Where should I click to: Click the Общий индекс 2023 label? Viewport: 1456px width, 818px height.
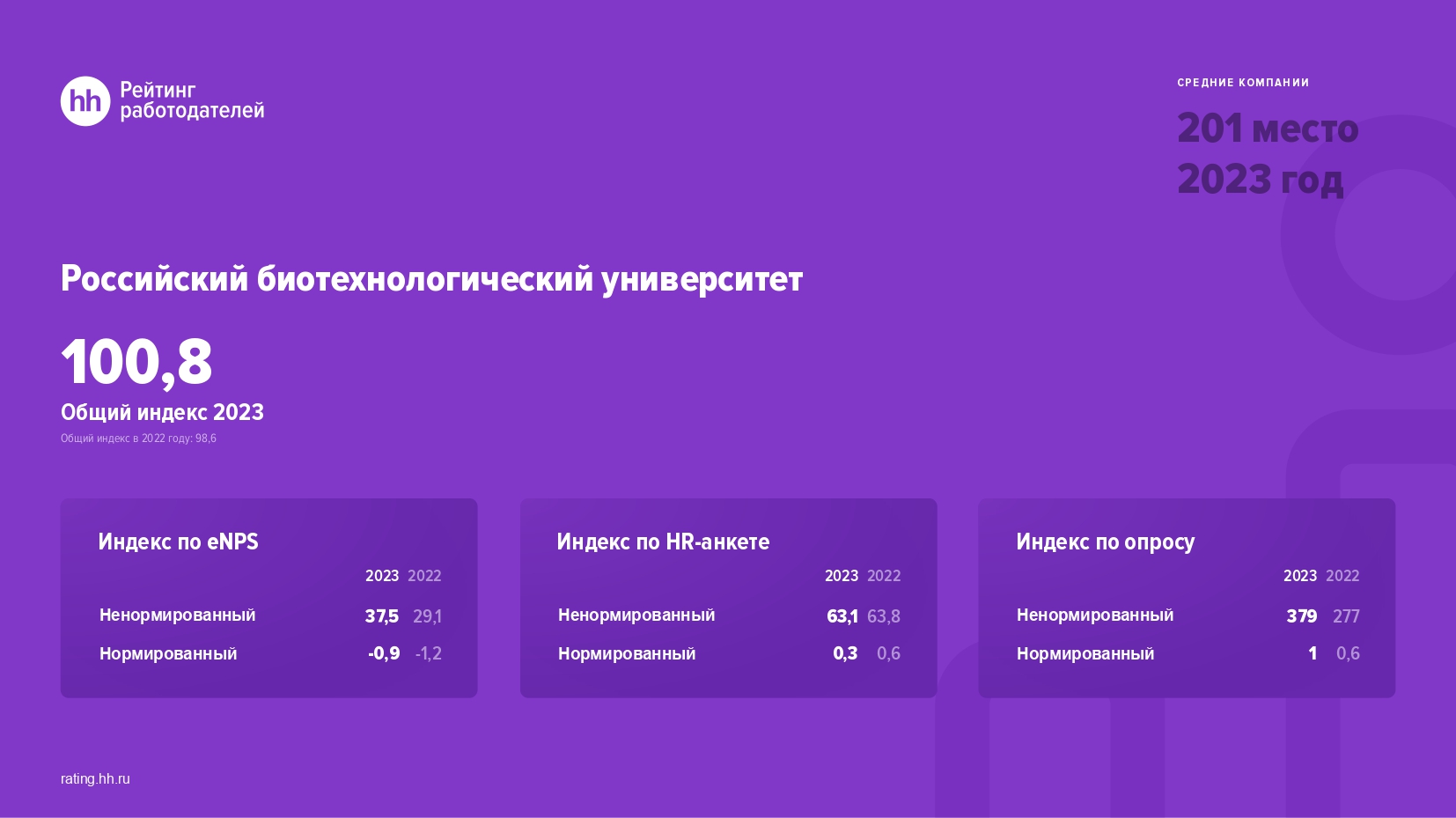point(162,412)
